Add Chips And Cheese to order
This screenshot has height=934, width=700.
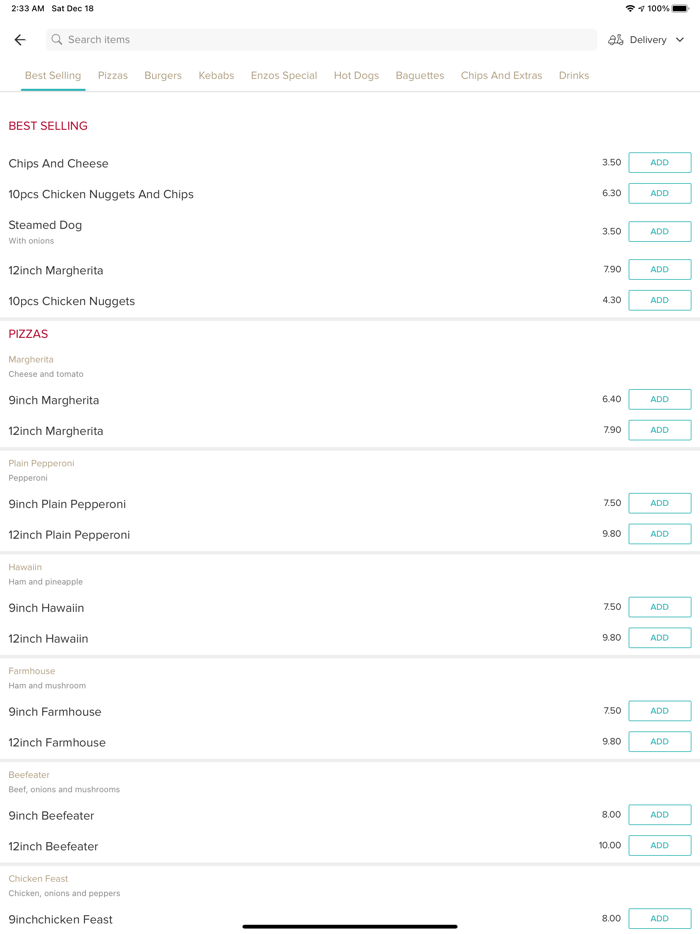(659, 162)
